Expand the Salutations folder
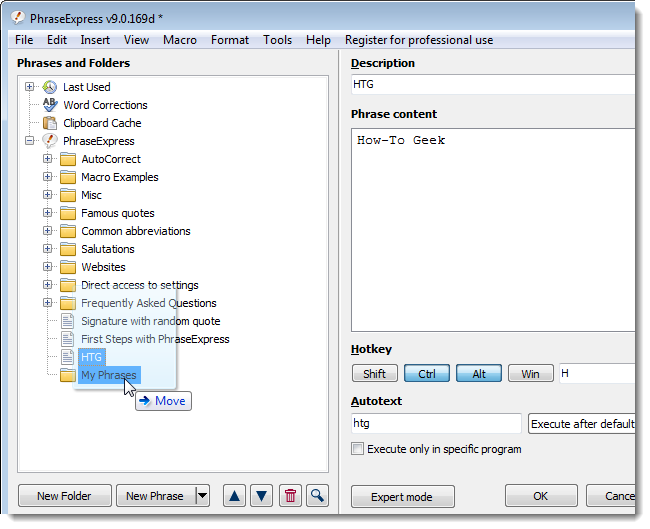This screenshot has height=529, width=650. coord(48,249)
